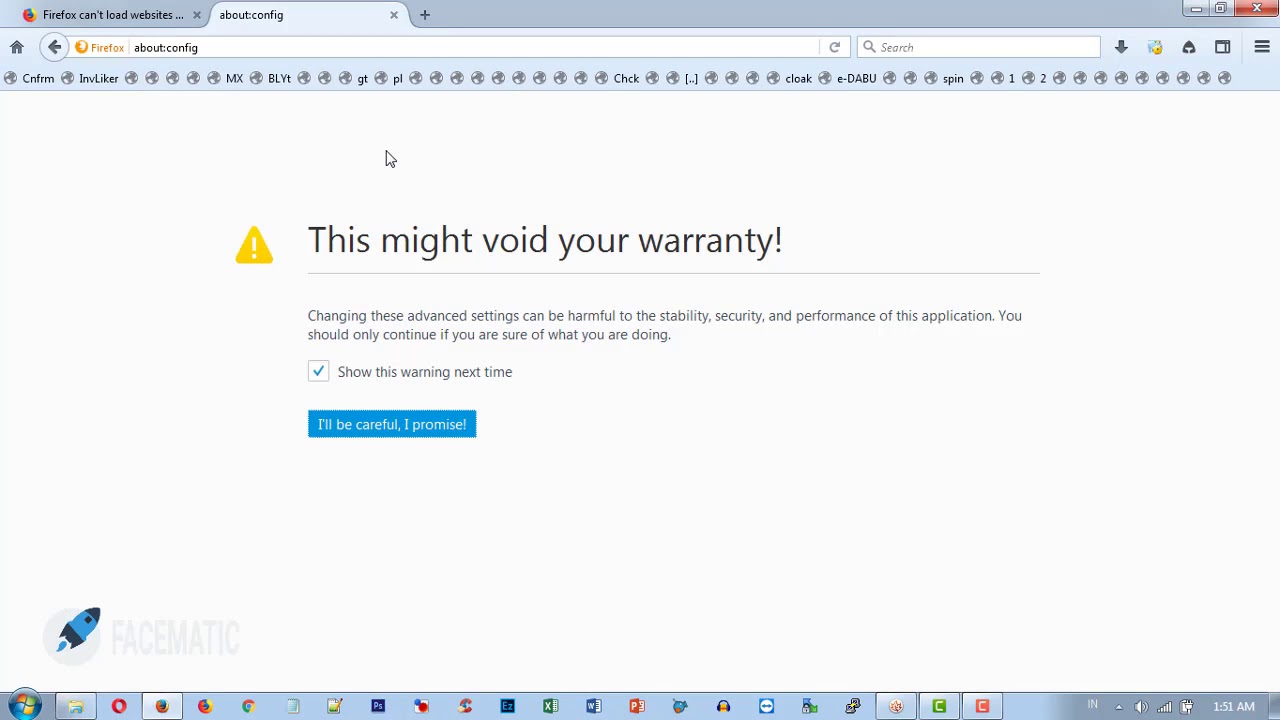Open the Chck bookmark

point(617,78)
